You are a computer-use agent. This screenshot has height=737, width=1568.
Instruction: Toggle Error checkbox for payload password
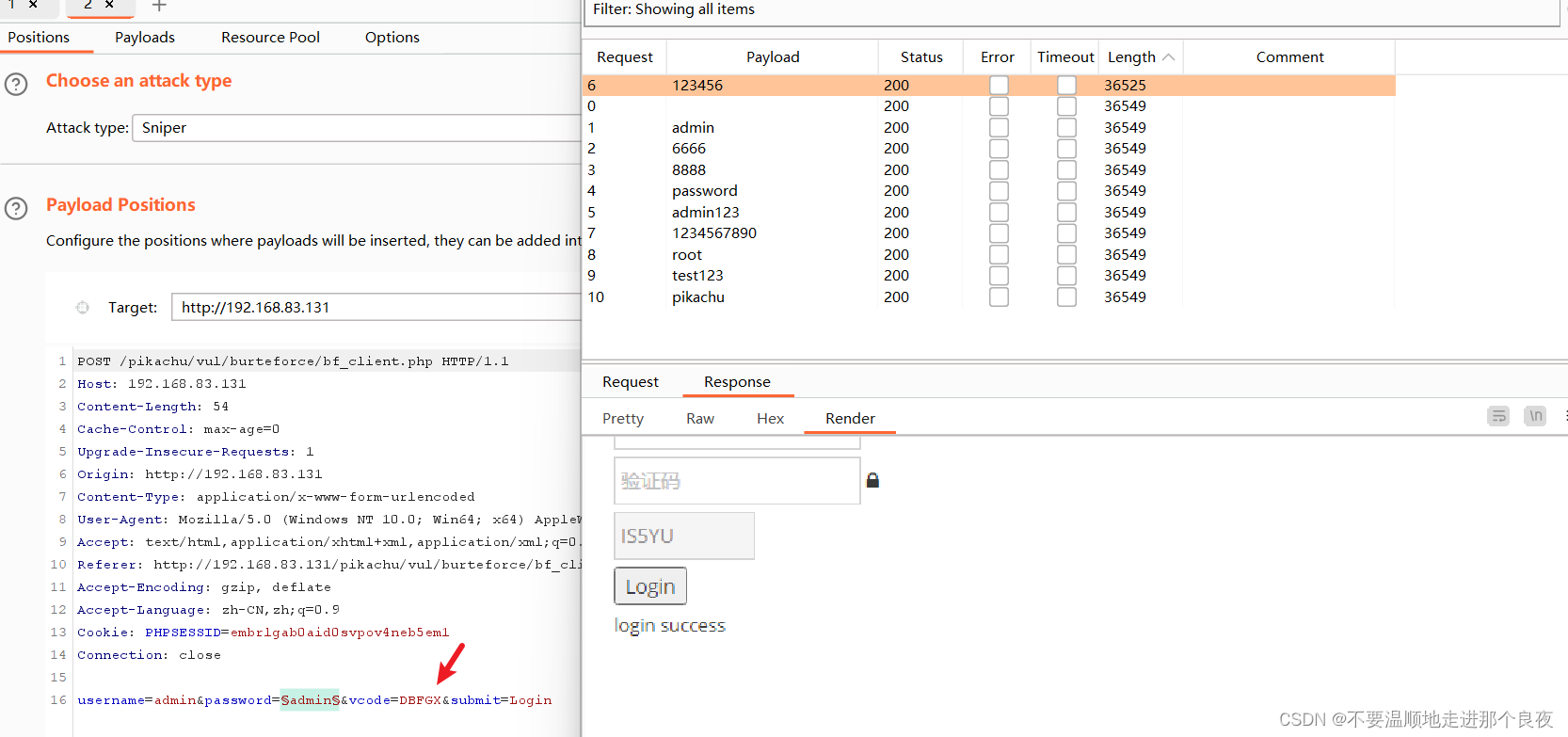[x=999, y=191]
